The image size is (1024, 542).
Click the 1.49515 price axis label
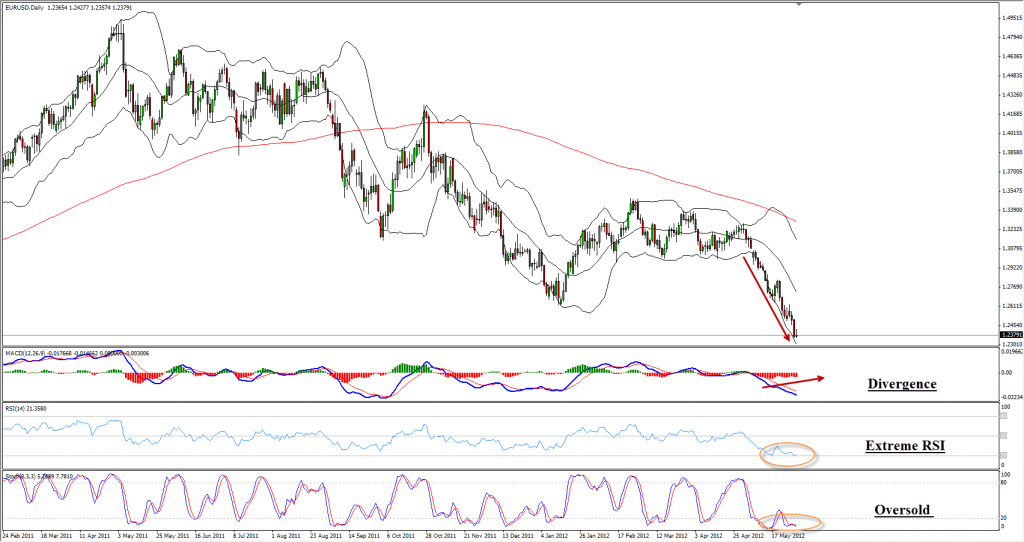point(1012,18)
